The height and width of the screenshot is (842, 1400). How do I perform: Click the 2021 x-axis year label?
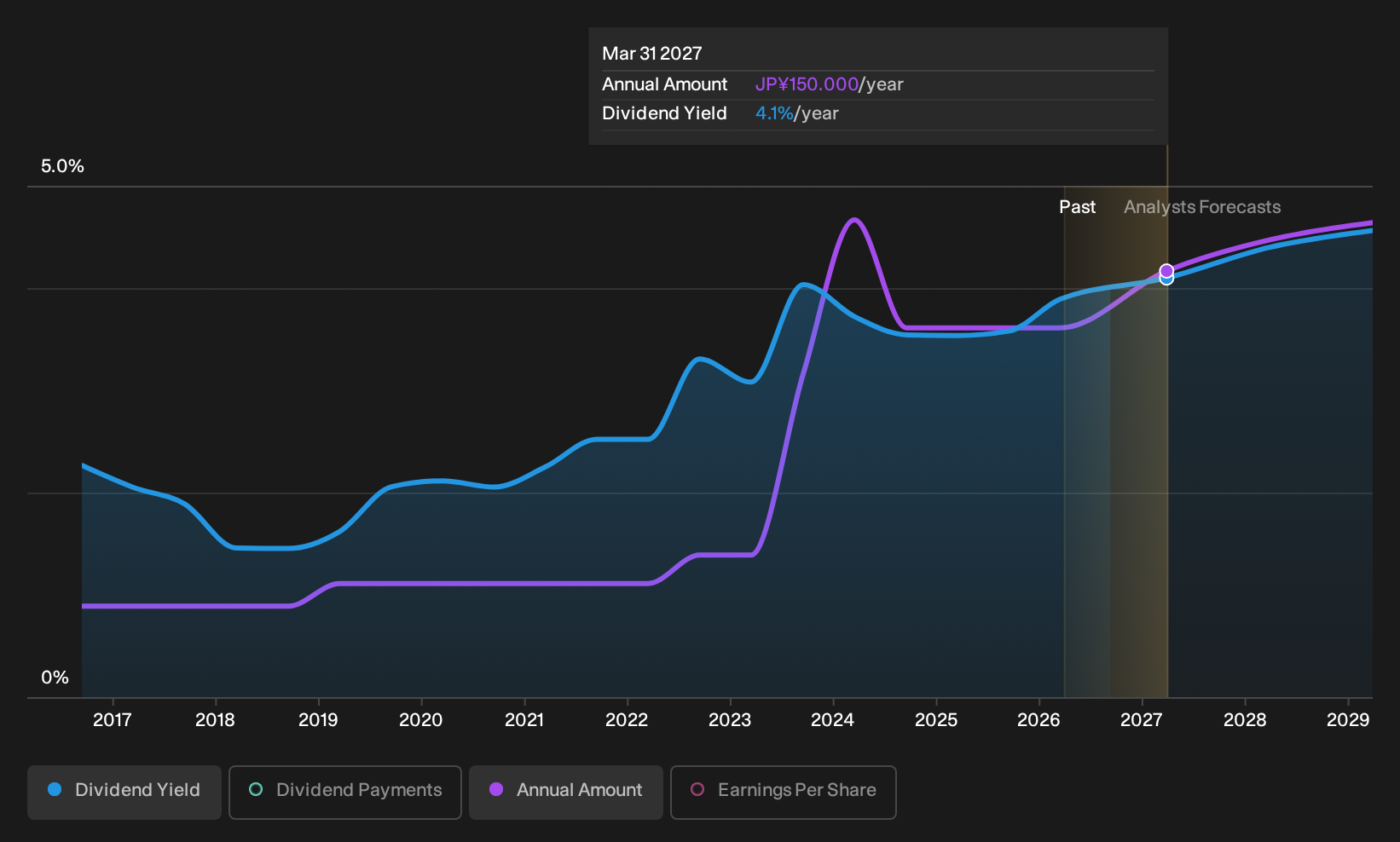click(x=524, y=720)
